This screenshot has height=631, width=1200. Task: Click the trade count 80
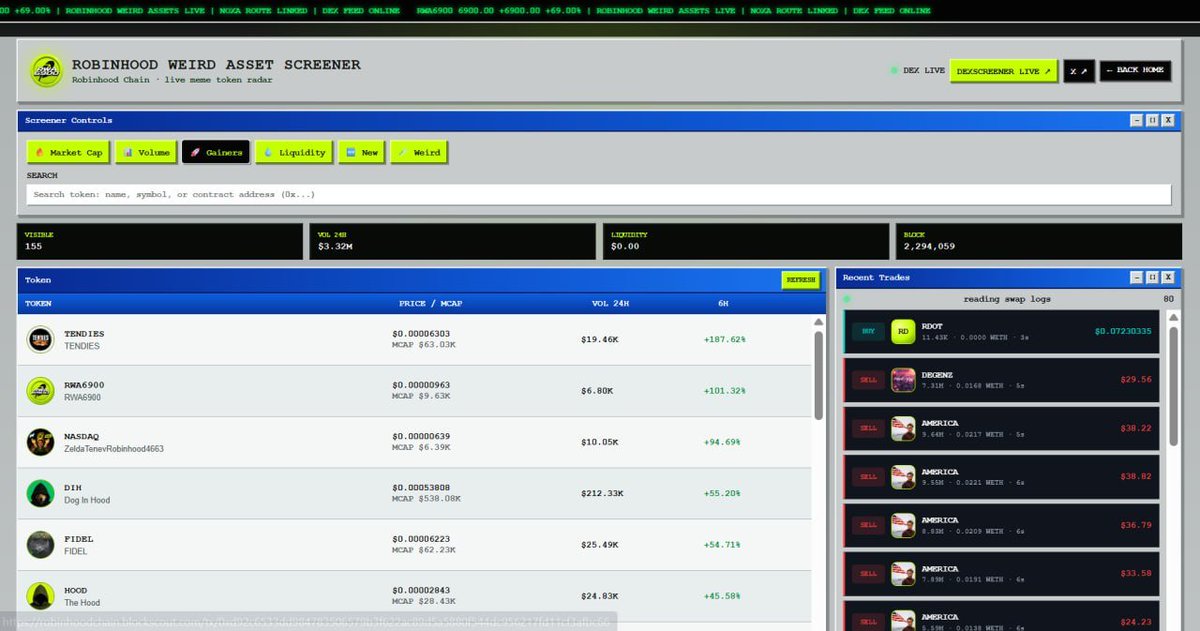1169,299
